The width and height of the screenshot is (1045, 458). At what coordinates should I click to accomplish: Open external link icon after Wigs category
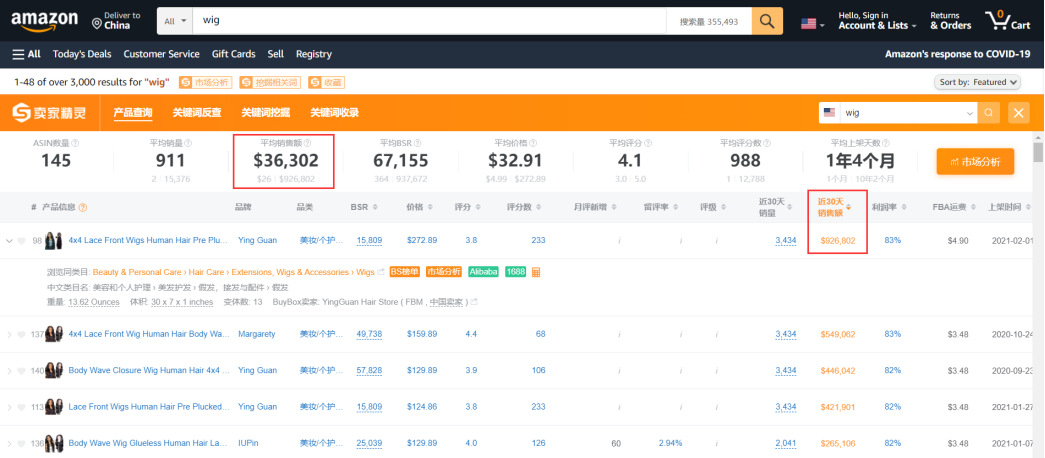[x=381, y=272]
